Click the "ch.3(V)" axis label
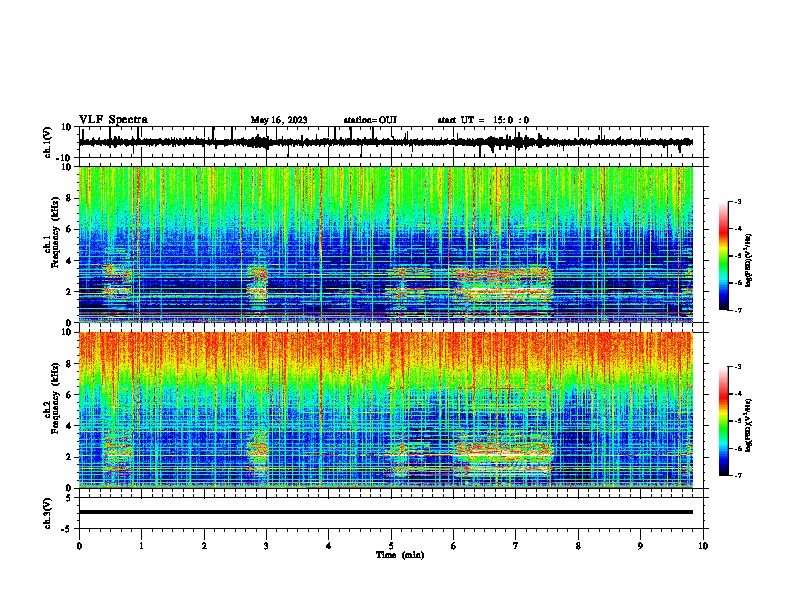792x612 pixels. pyautogui.click(x=48, y=513)
